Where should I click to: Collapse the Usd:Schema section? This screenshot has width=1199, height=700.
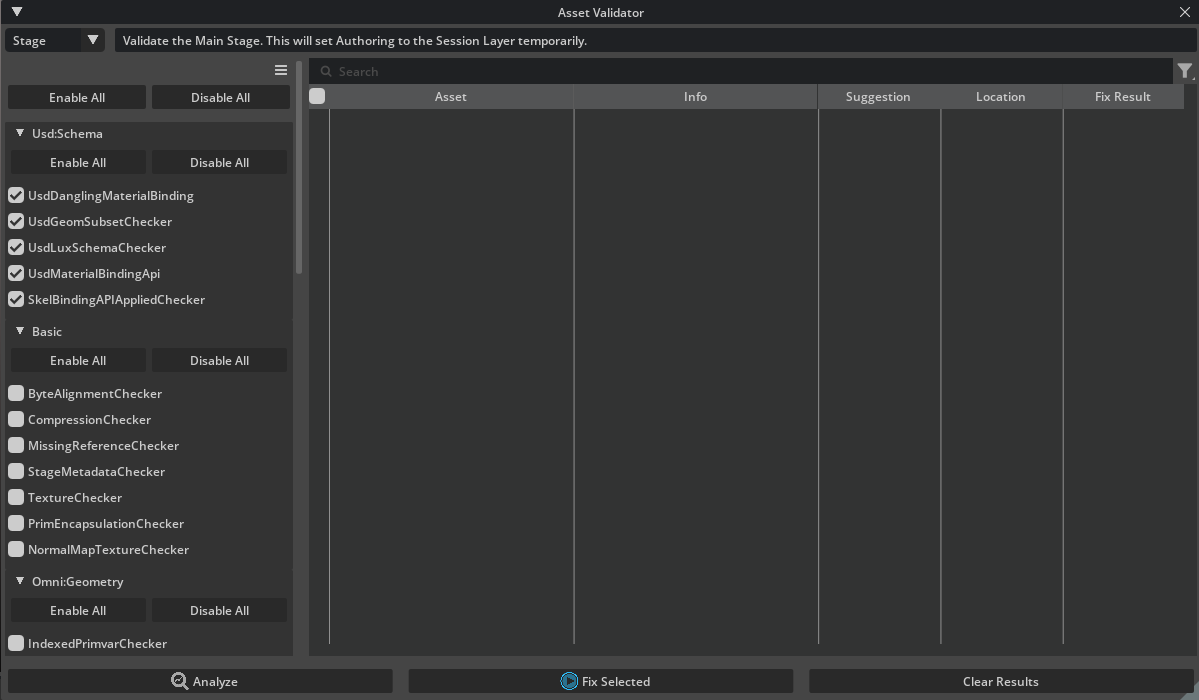(x=20, y=133)
